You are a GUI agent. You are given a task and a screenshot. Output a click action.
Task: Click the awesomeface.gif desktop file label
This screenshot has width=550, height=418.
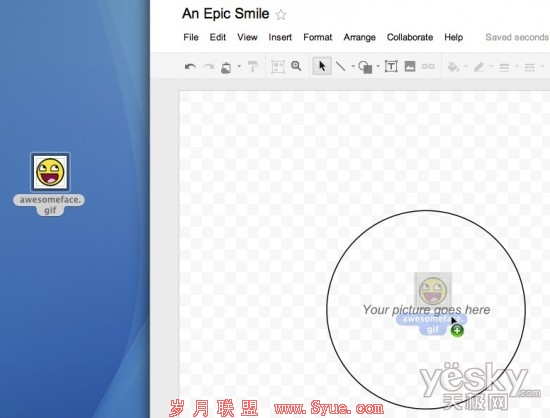tap(49, 205)
